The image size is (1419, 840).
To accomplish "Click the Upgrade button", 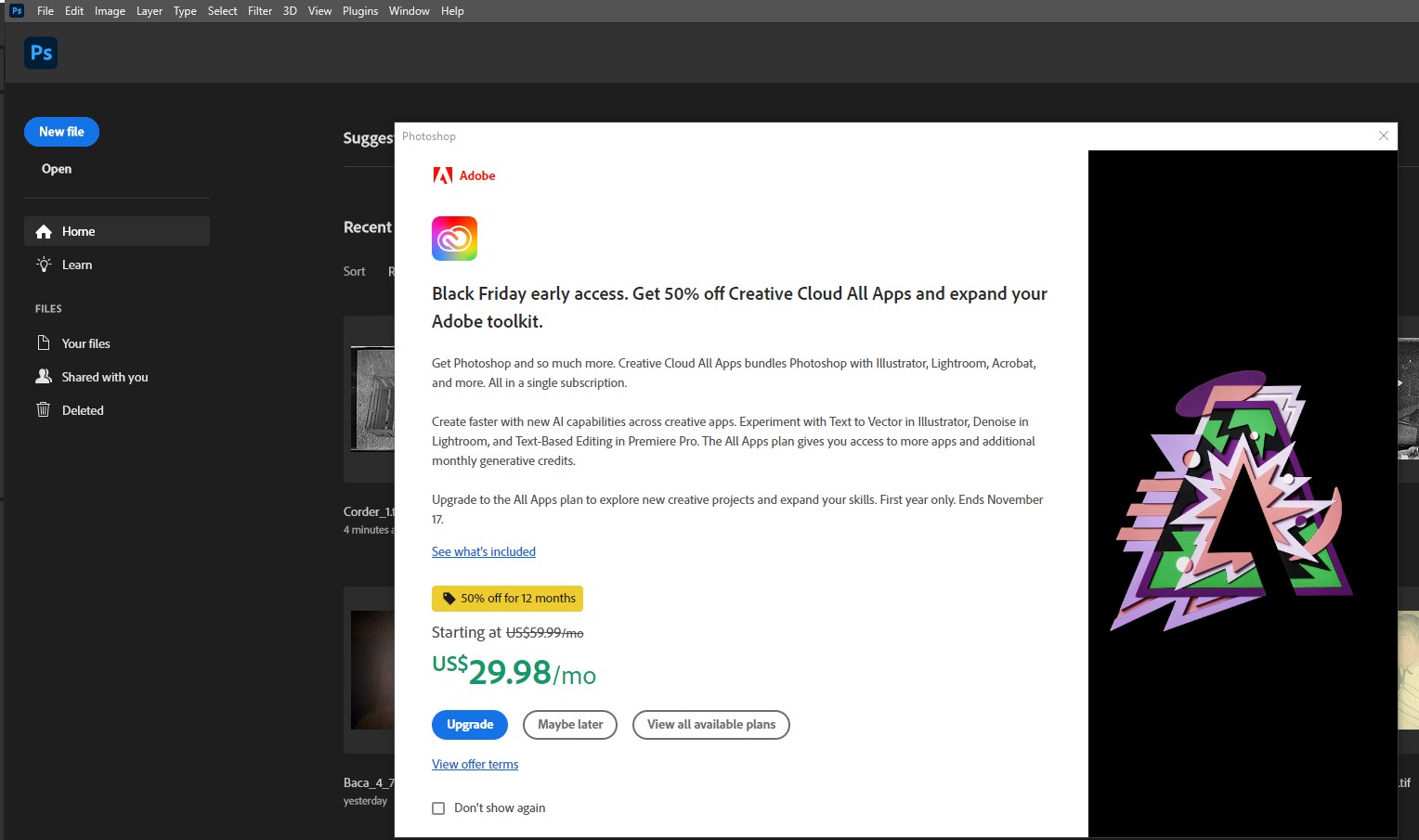I will click(x=469, y=725).
